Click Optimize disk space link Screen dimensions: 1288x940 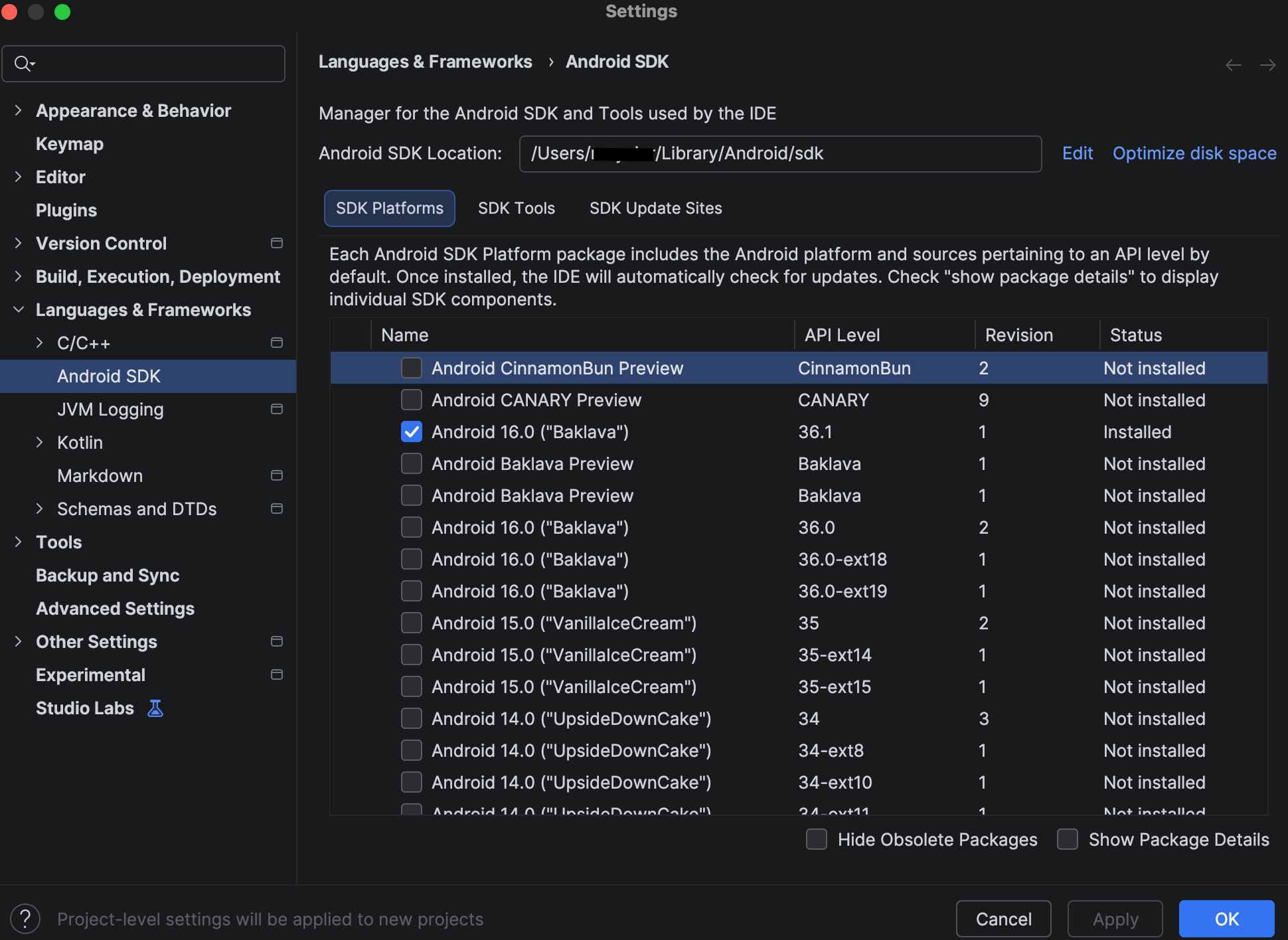[x=1194, y=153]
